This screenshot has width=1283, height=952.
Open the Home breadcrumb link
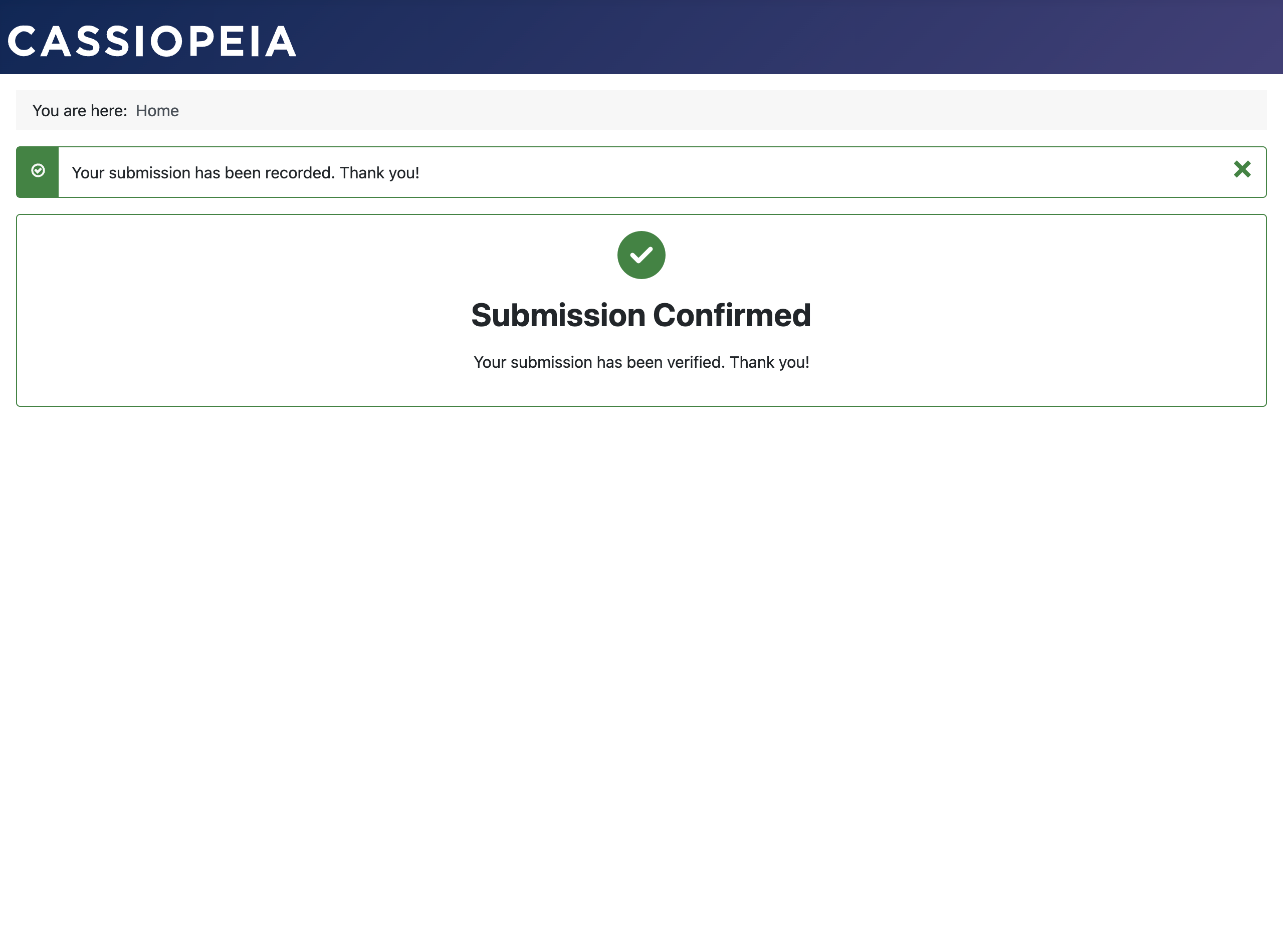(x=157, y=110)
